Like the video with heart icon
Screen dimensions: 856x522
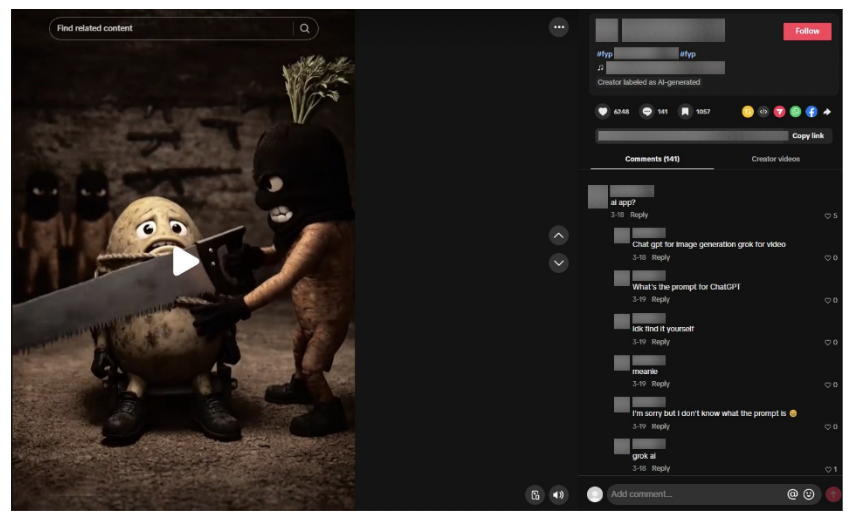[602, 111]
